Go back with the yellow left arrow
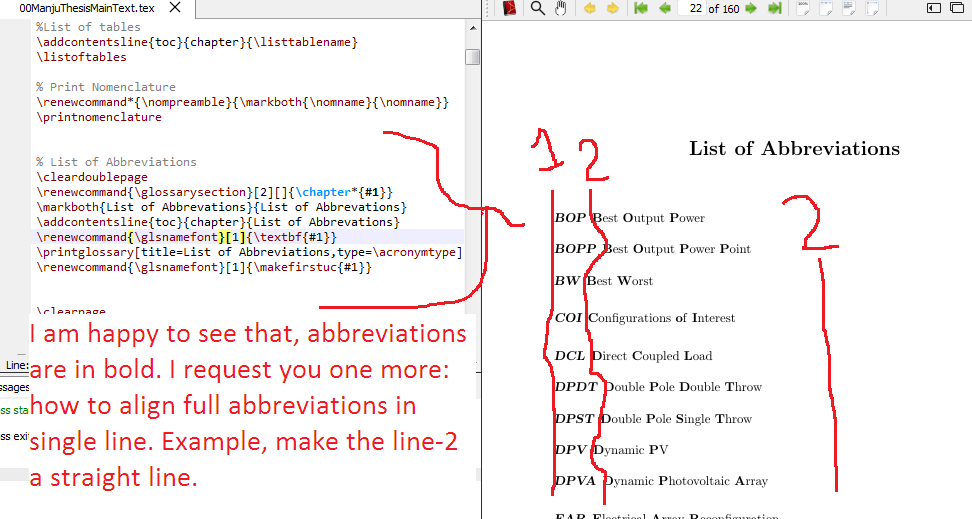Image resolution: width=972 pixels, height=519 pixels. [x=590, y=8]
